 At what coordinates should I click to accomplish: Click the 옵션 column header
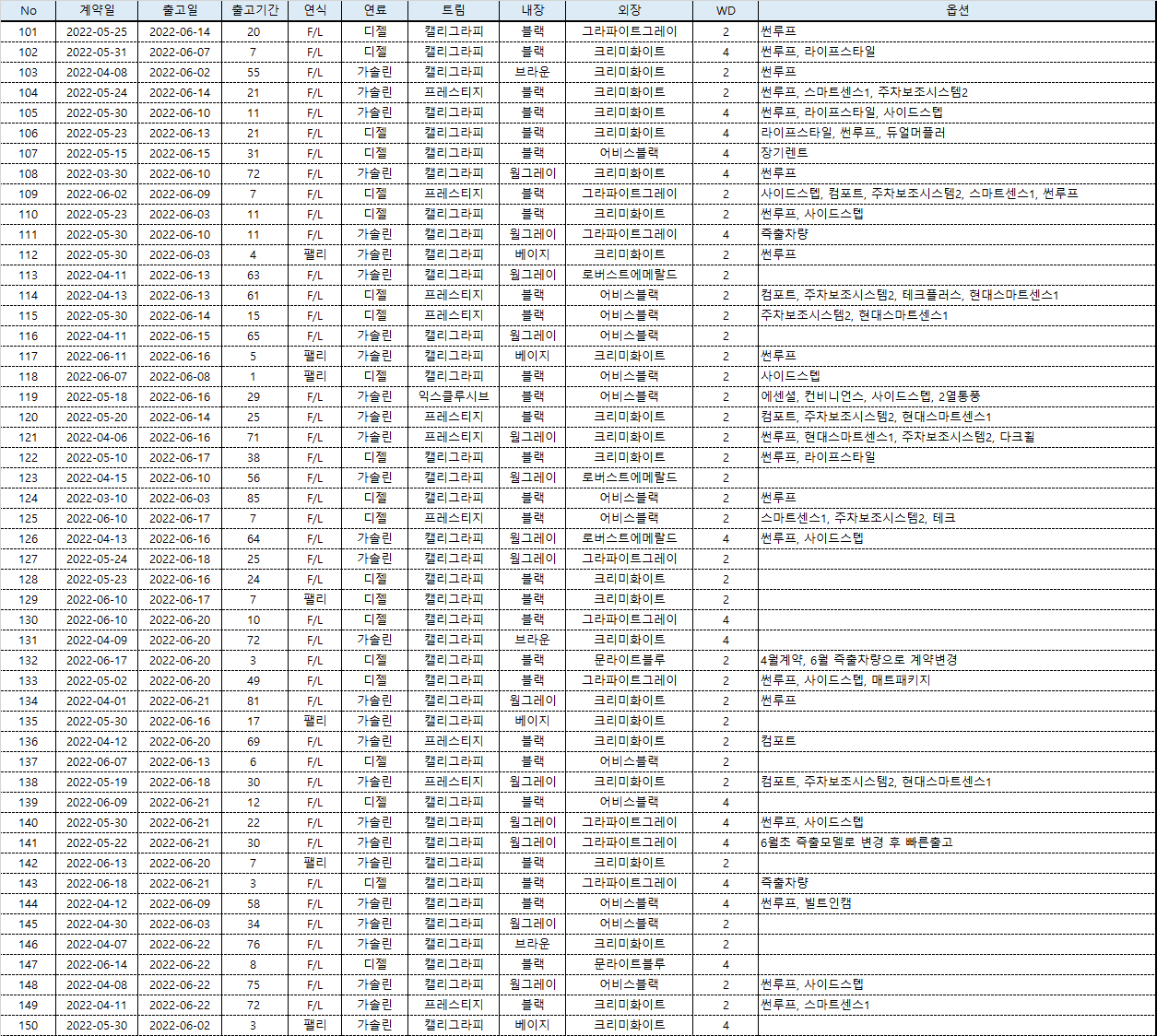tap(957, 10)
